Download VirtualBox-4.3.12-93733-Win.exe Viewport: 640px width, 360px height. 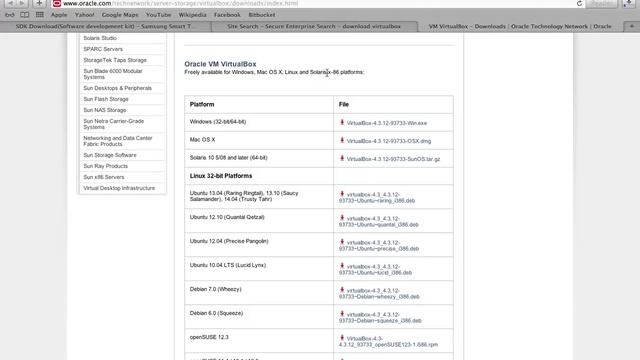387,123
